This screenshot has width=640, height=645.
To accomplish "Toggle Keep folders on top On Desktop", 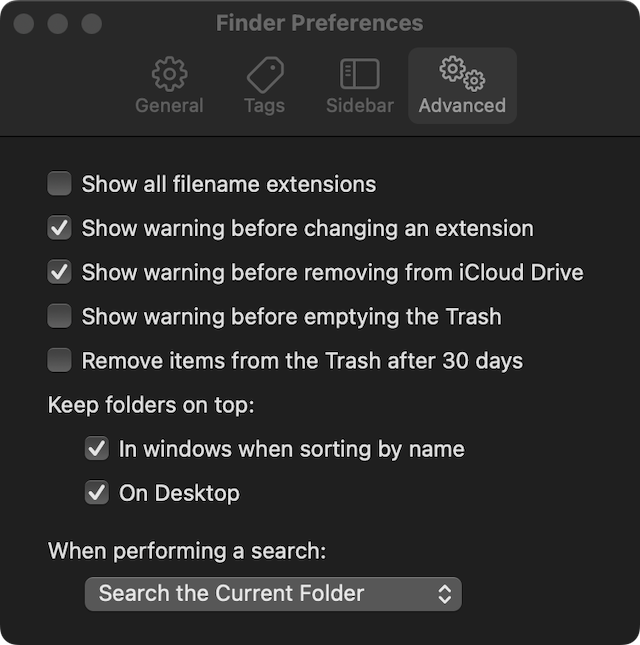I will click(97, 493).
